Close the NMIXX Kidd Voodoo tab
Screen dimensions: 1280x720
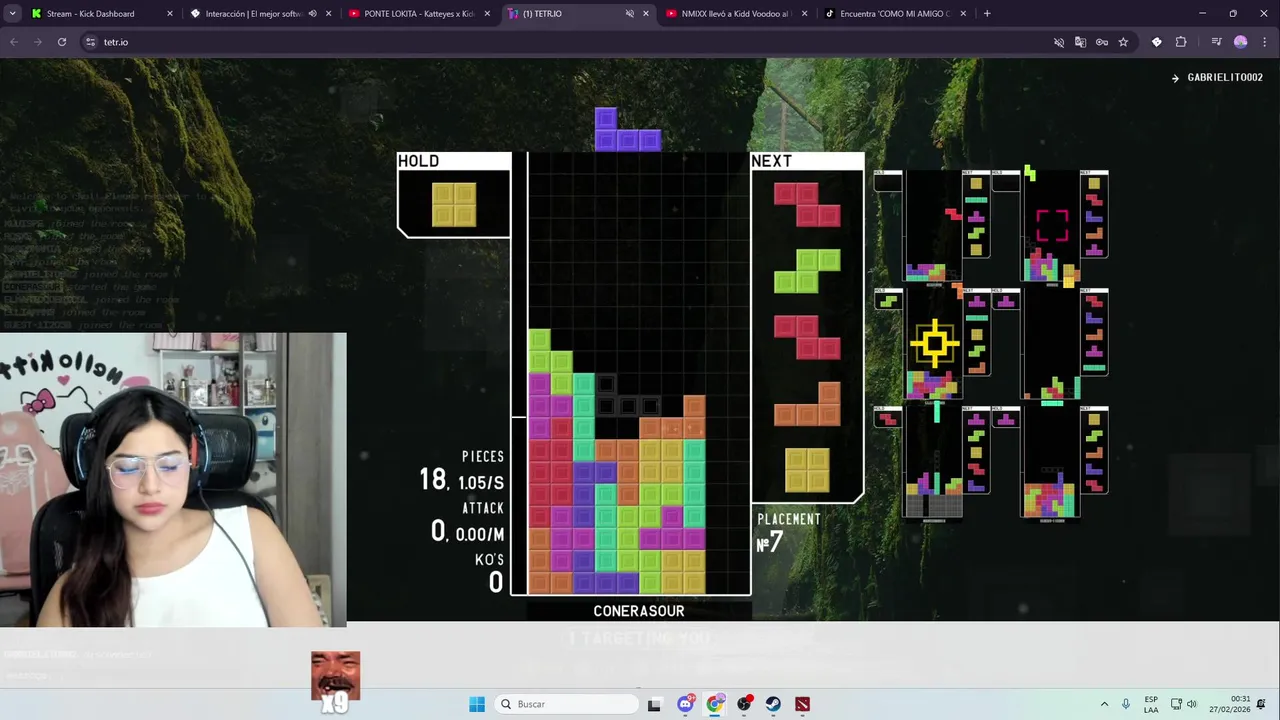click(x=804, y=14)
